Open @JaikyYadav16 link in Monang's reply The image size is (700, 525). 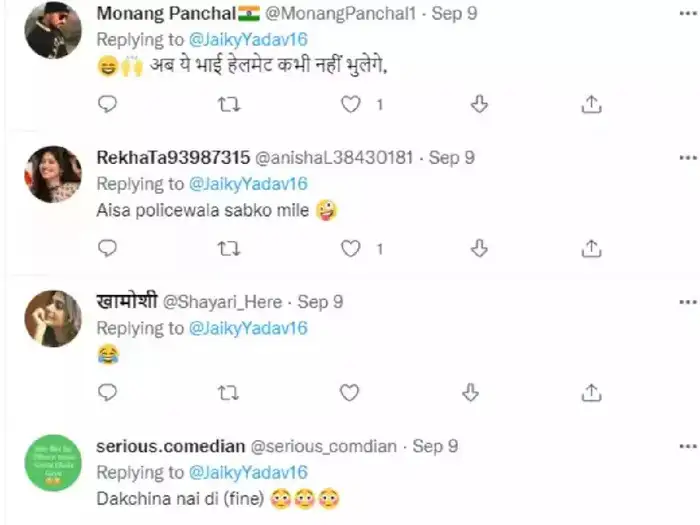248,39
